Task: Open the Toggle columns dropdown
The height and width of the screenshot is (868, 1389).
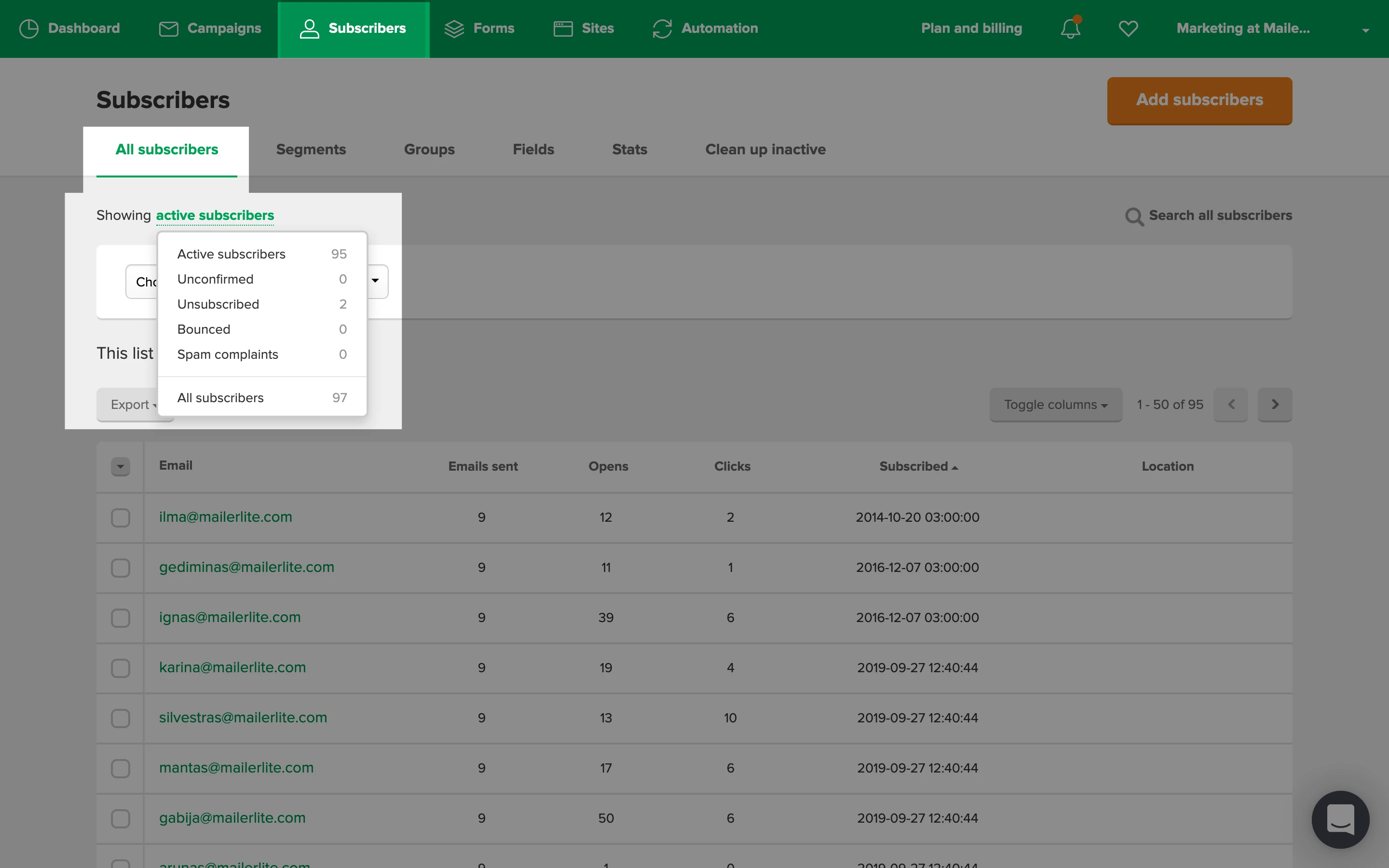Action: click(1055, 404)
